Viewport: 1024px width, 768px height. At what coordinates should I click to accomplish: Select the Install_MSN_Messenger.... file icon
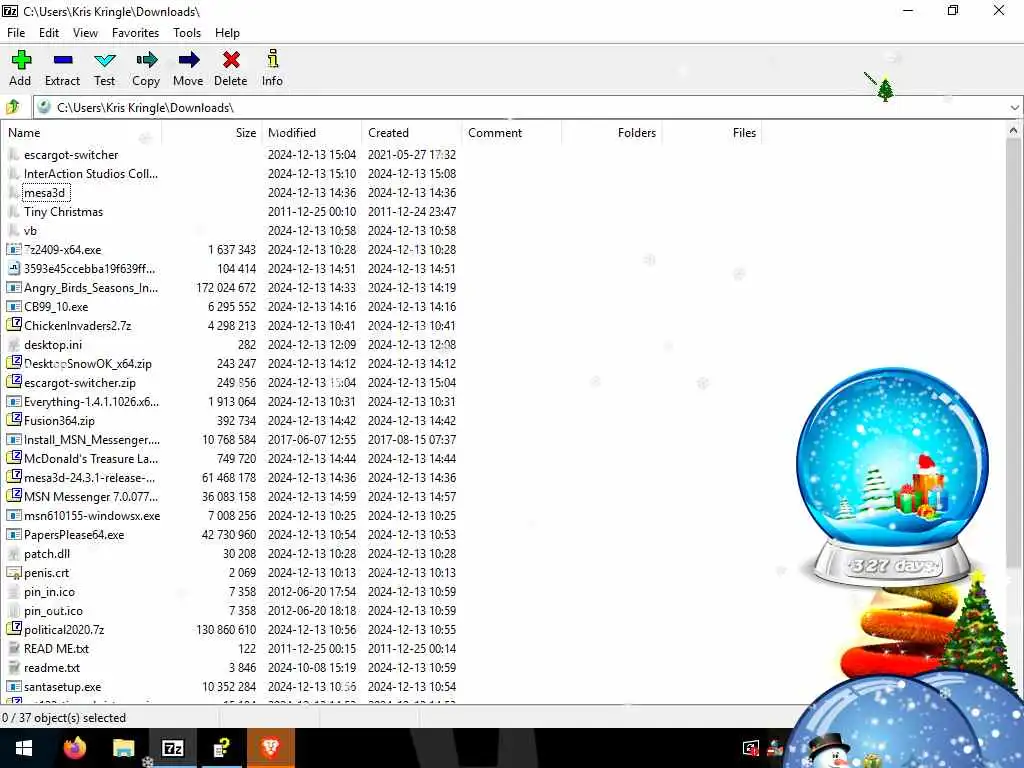coord(14,440)
